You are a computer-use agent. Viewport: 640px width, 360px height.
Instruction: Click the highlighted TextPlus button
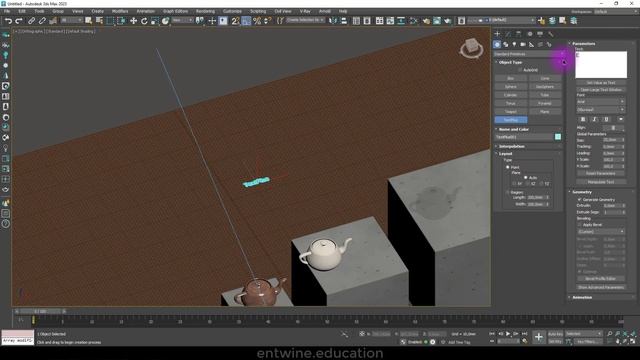pyautogui.click(x=511, y=120)
